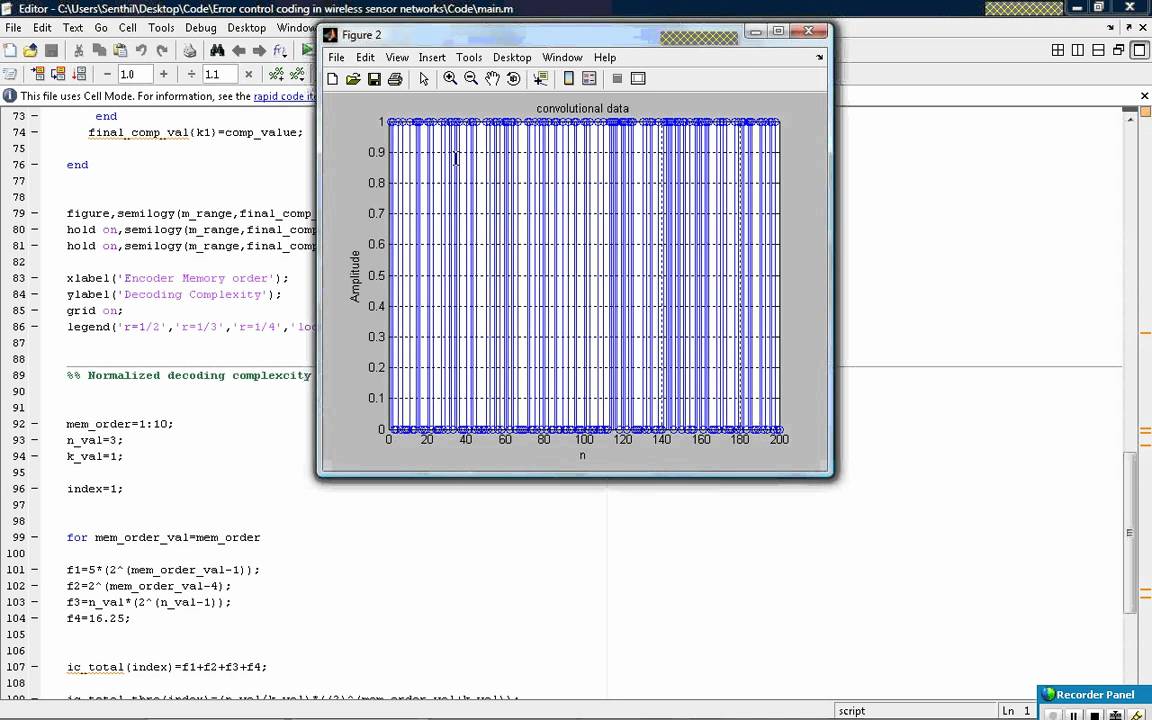Activate the Data Cursor tool
The width and height of the screenshot is (1152, 720).
tap(541, 79)
